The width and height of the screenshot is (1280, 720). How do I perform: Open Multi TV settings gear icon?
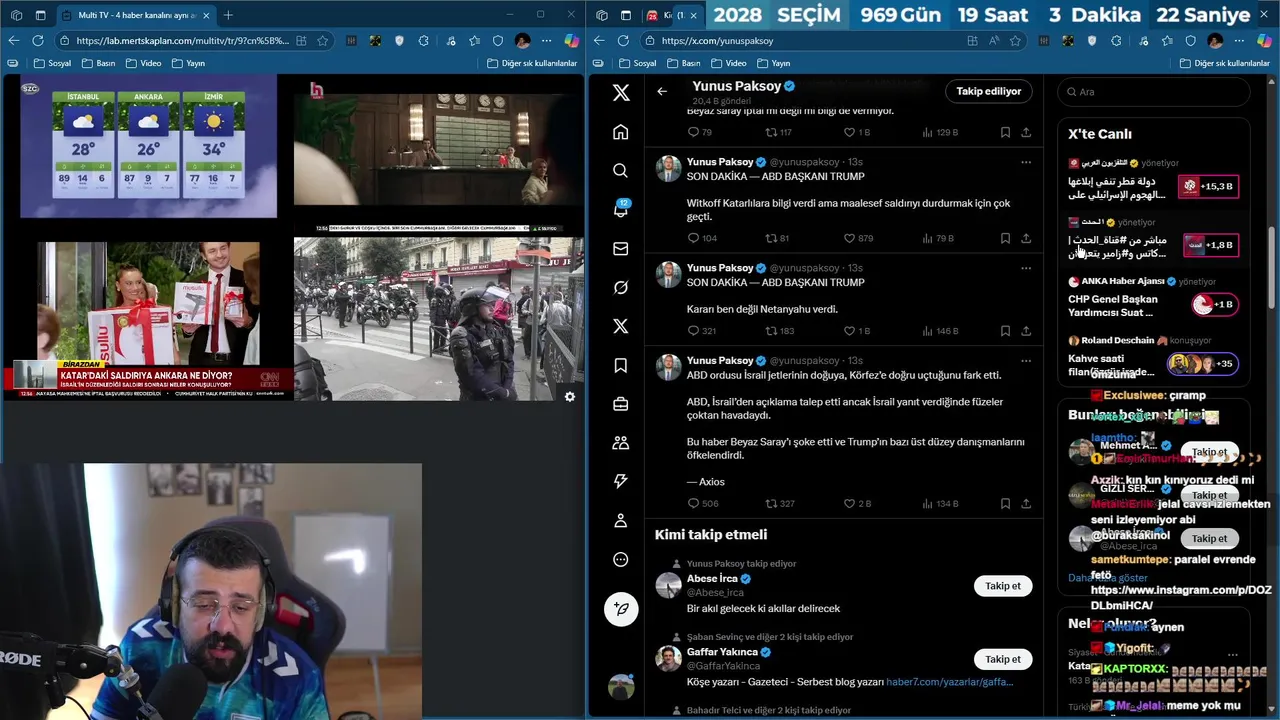coord(570,397)
